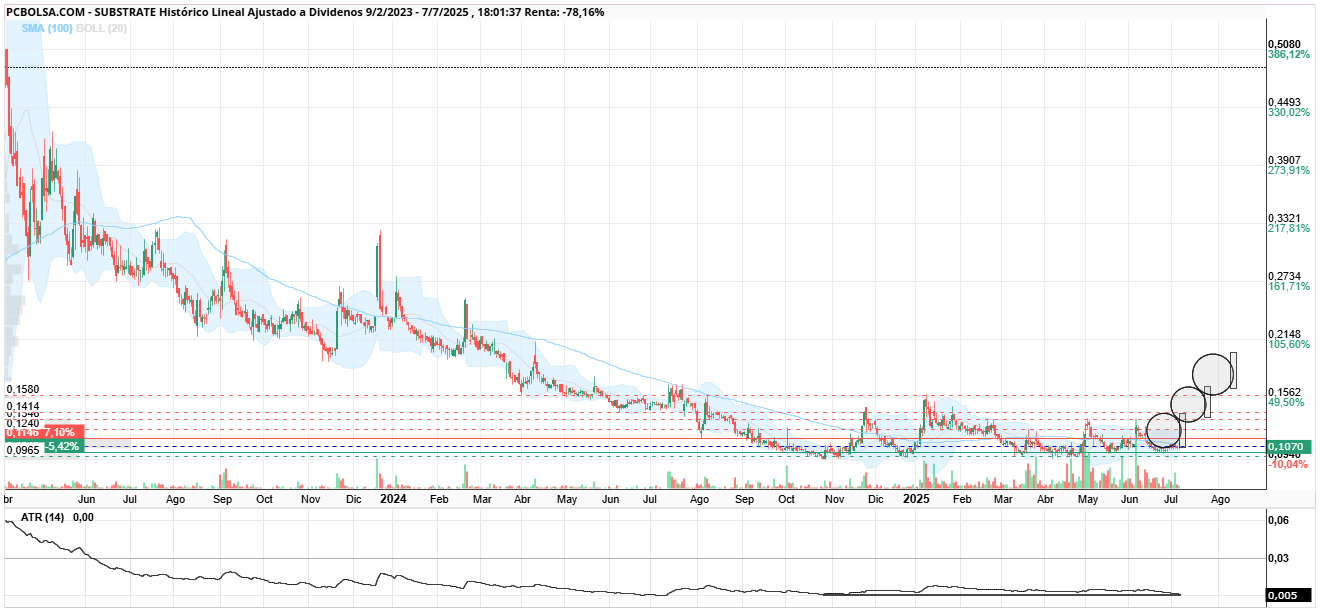This screenshot has width=1320, height=612.
Task: Click the 105,60% percentage axis label
Action: pyautogui.click(x=1289, y=344)
